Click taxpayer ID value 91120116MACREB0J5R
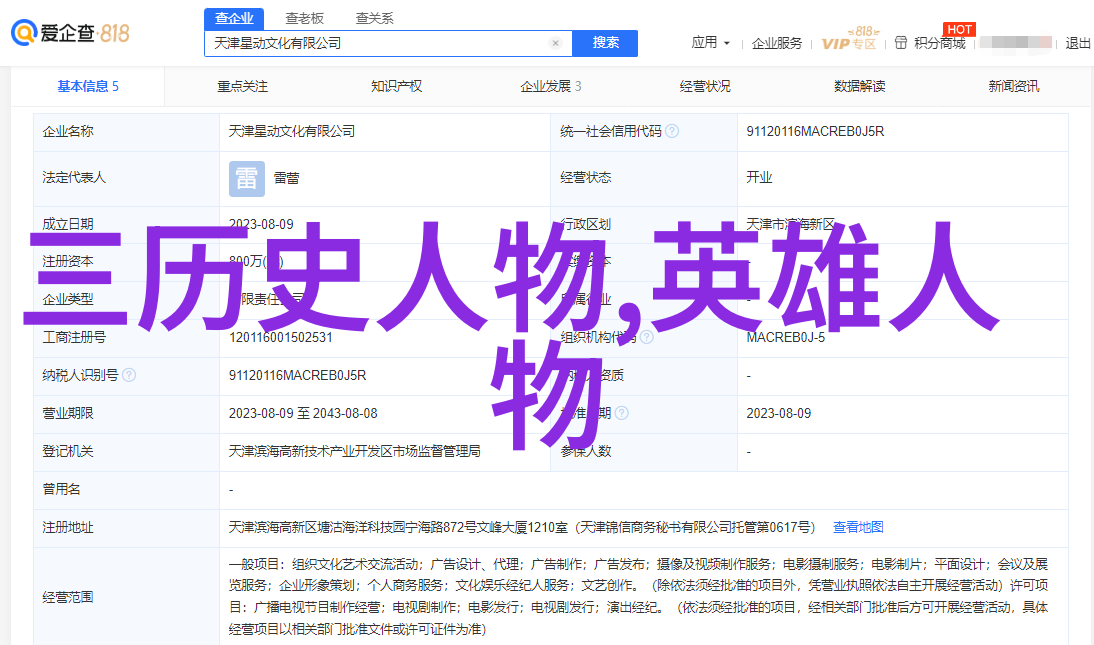Screen dimensions: 1094x645 click(297, 376)
